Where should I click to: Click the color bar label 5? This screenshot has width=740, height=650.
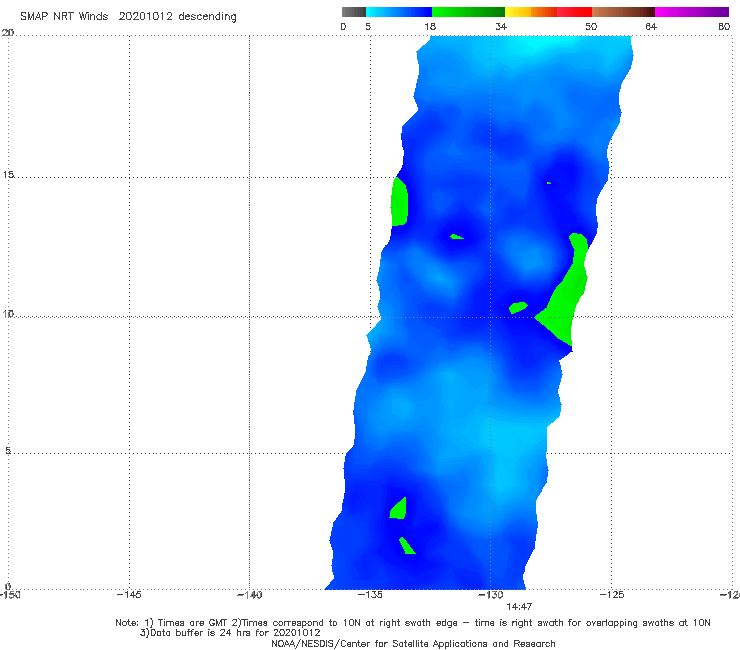tap(368, 27)
